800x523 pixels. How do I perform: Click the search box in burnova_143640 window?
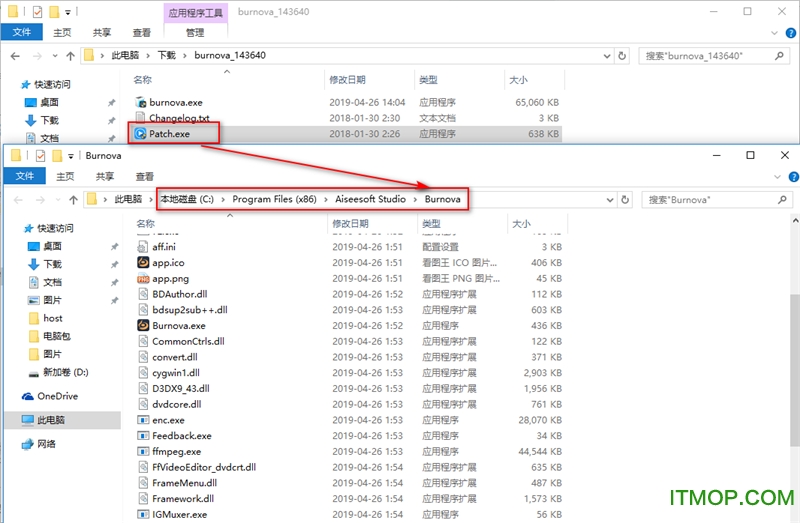tap(714, 56)
